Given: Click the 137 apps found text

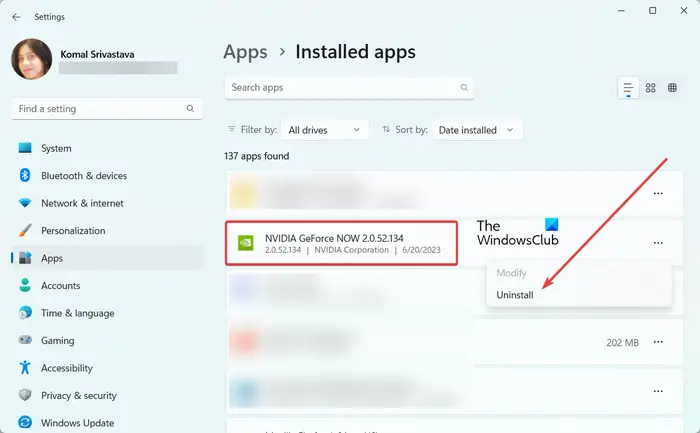Looking at the screenshot, I should coord(257,156).
